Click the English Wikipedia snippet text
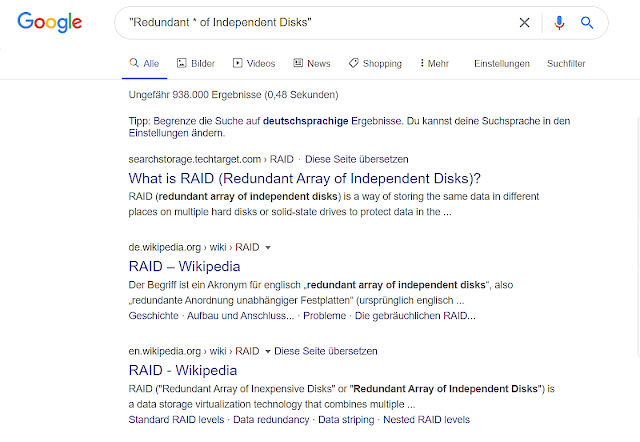This screenshot has height=442, width=640. [x=342, y=396]
